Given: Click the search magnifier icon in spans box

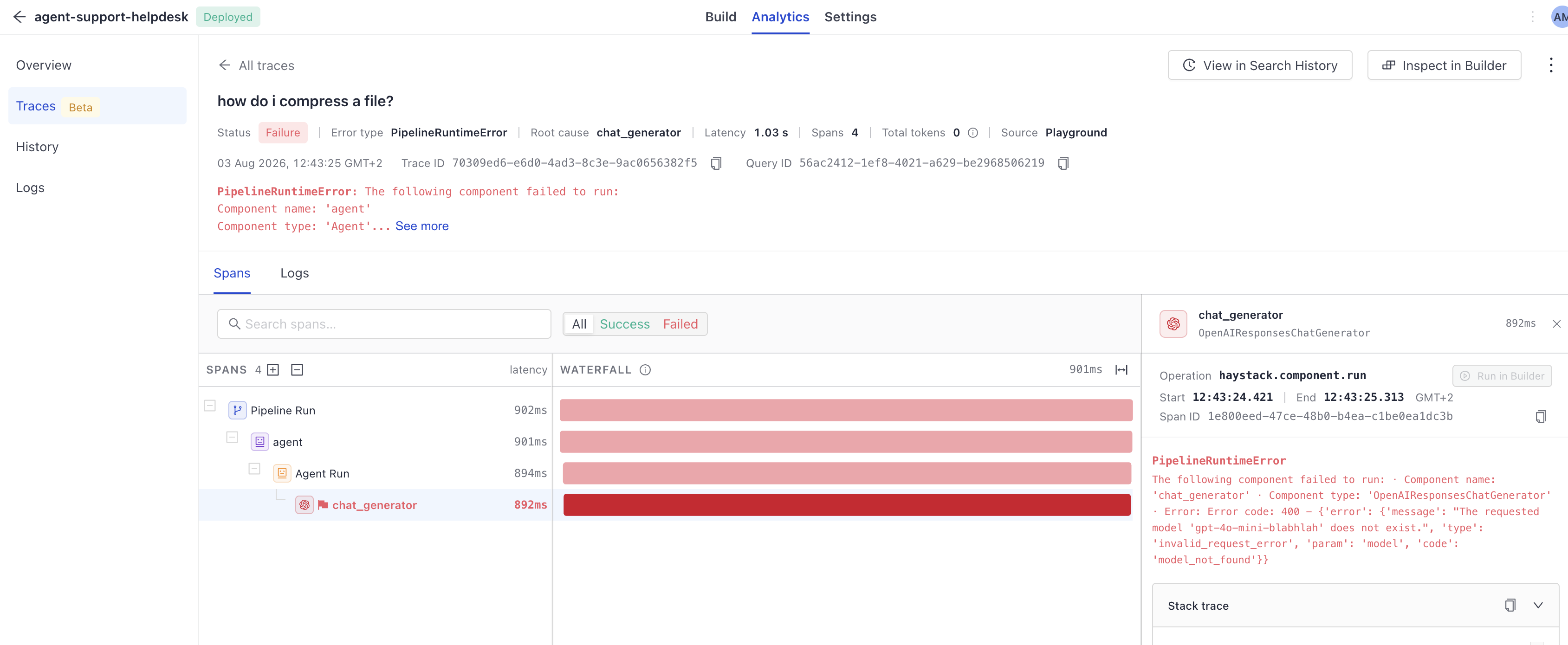Looking at the screenshot, I should pyautogui.click(x=234, y=324).
